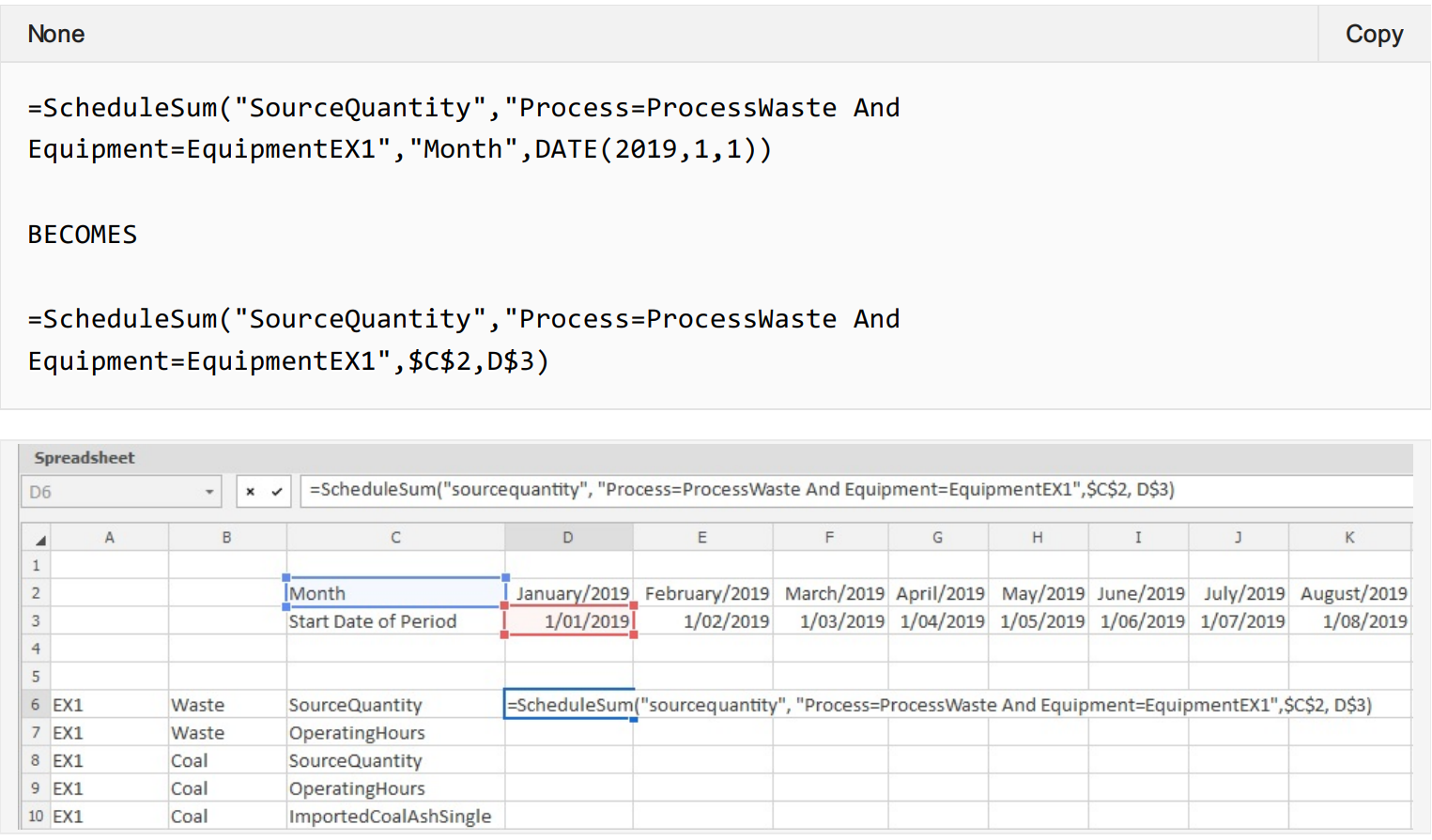The image size is (1432, 840).
Task: Select the Waste cell in row 6
Action: point(226,705)
